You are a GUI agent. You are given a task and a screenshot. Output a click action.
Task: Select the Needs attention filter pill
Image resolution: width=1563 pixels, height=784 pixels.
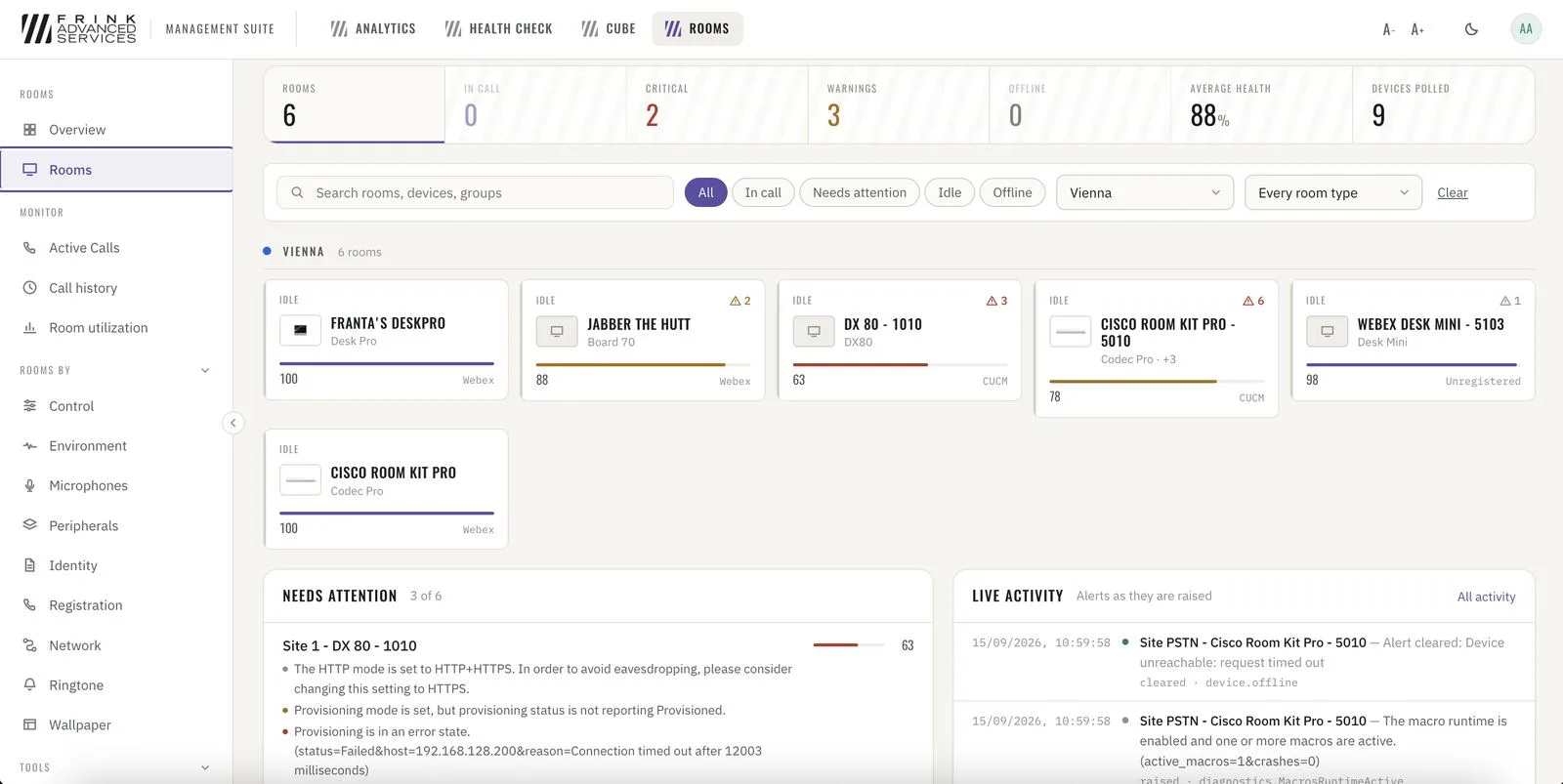860,192
